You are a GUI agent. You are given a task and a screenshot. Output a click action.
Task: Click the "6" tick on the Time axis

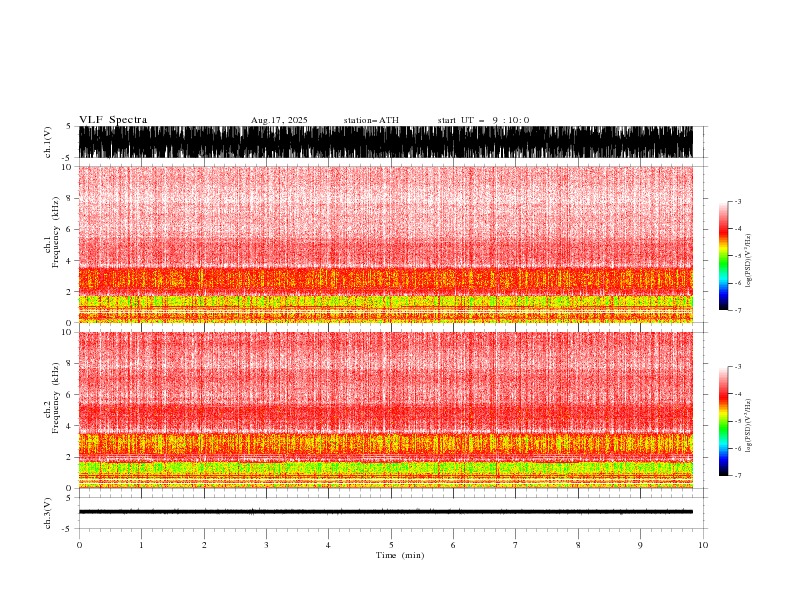click(453, 545)
